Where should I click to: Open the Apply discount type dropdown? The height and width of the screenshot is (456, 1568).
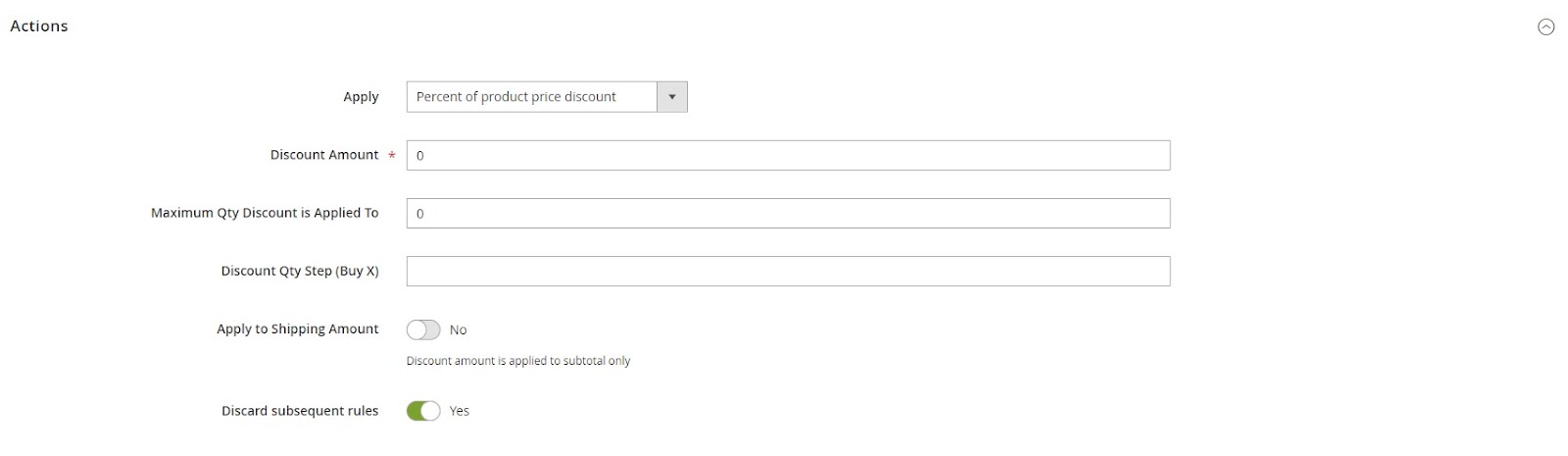pos(546,97)
